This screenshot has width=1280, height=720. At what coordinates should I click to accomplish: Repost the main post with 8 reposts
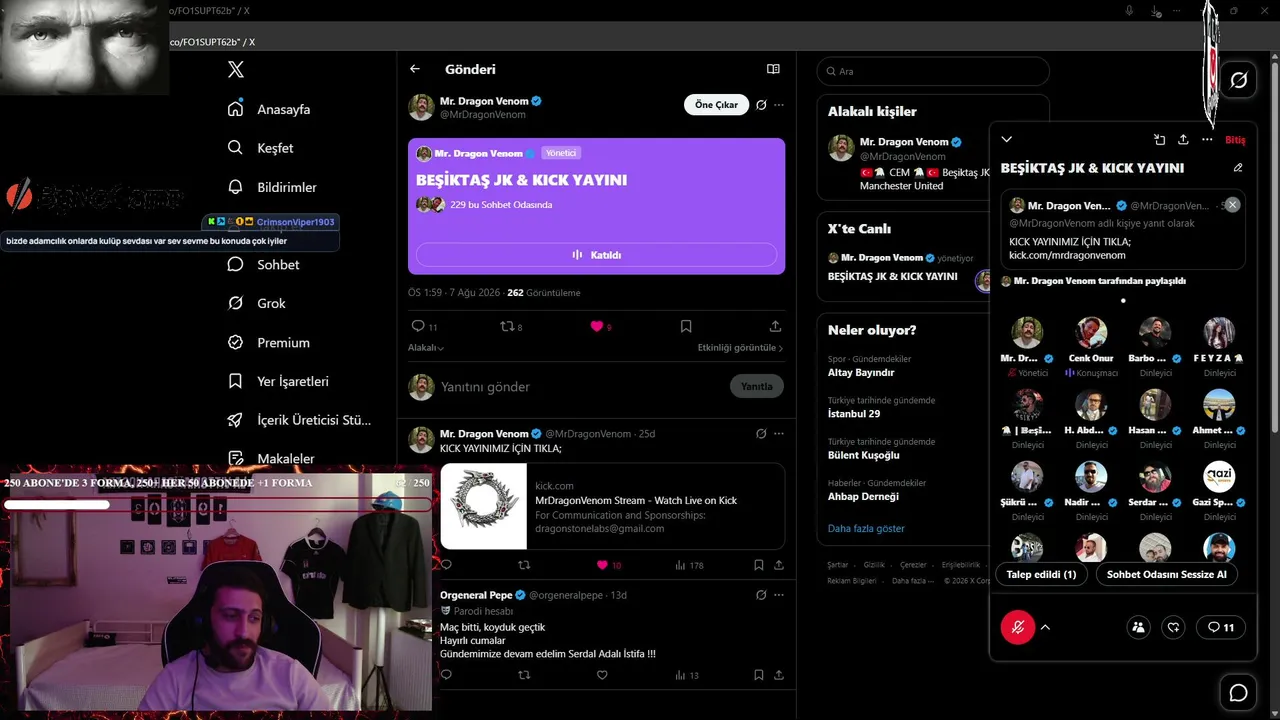511,326
